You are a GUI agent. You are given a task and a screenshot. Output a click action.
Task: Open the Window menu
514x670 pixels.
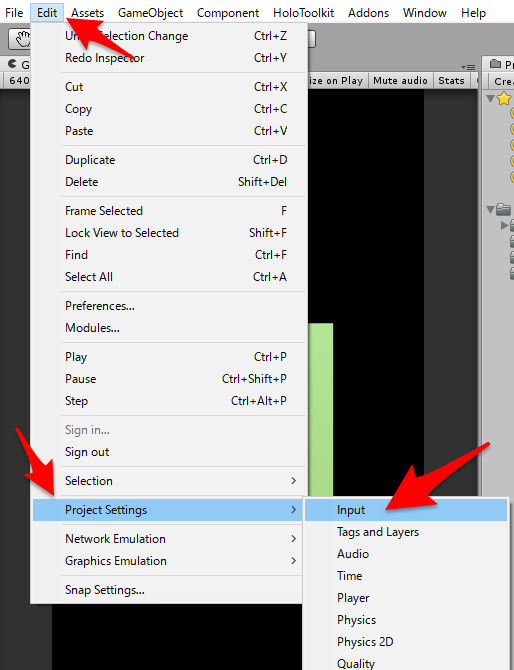click(x=425, y=13)
